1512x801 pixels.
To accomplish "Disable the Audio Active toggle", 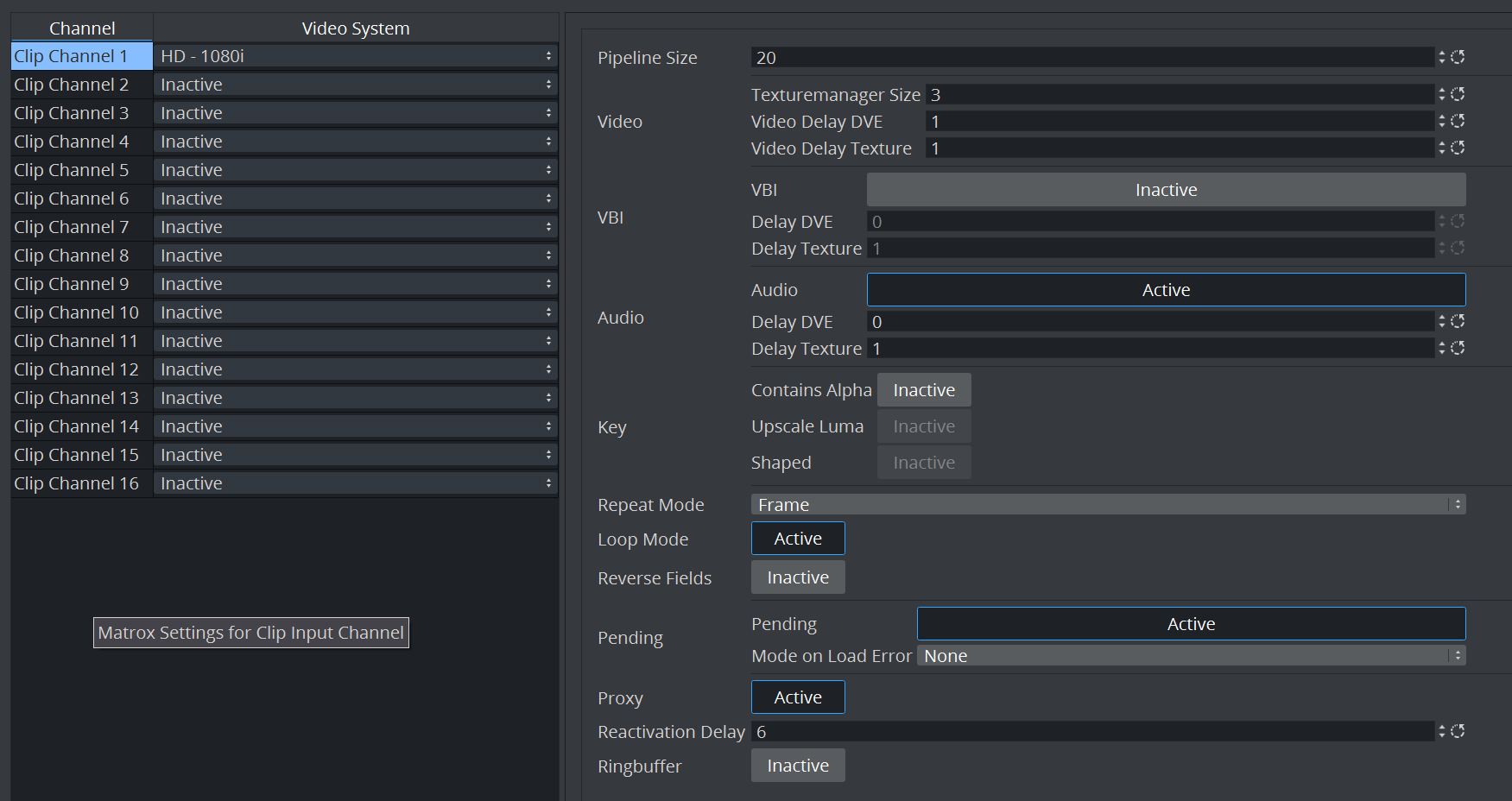I will tap(1166, 290).
